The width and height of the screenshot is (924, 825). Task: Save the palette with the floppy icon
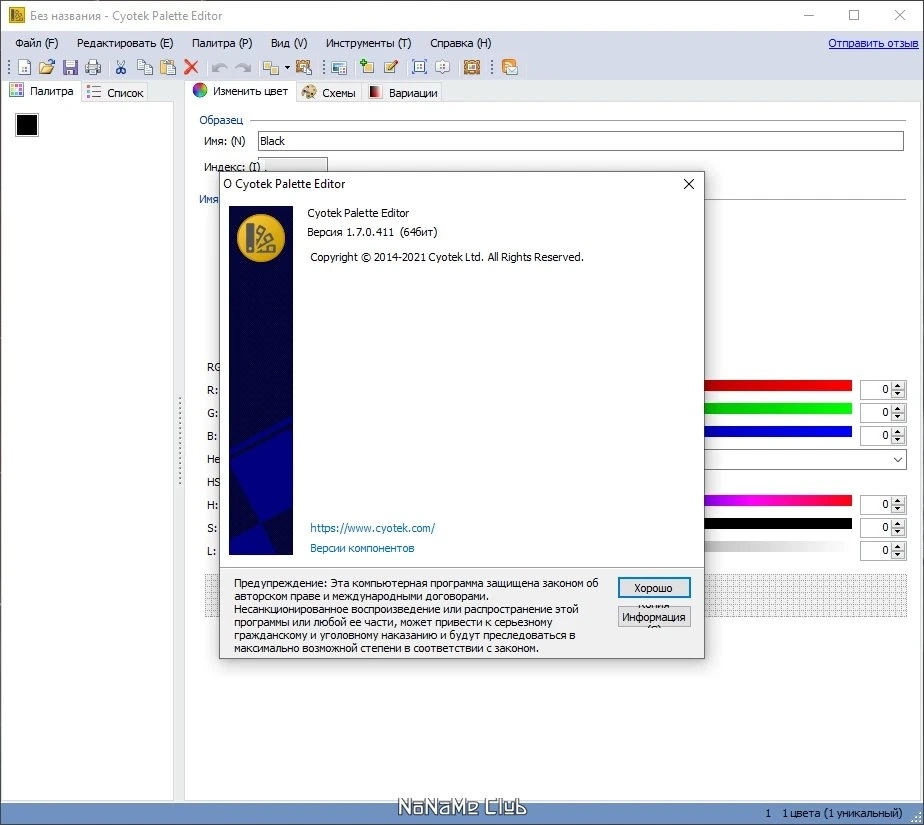[x=70, y=67]
